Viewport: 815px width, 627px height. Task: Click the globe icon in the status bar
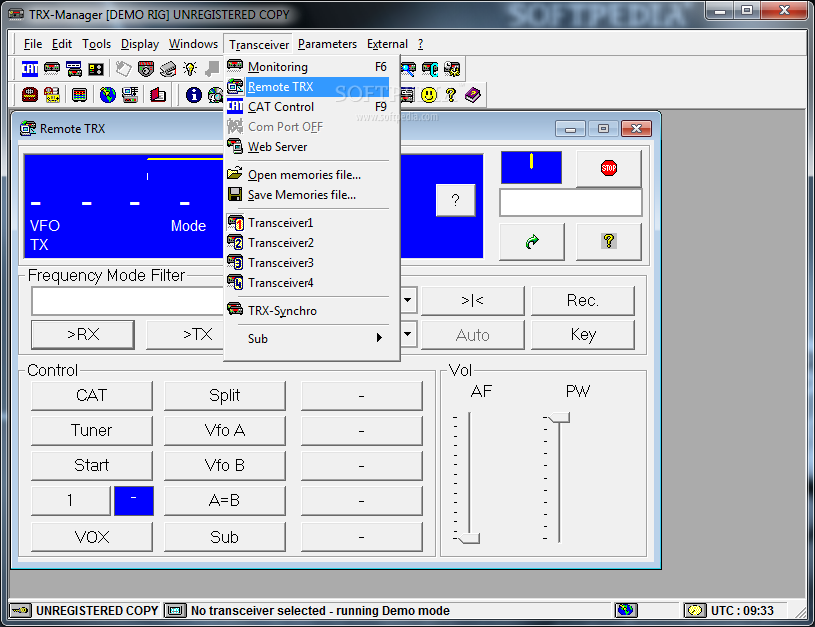626,610
